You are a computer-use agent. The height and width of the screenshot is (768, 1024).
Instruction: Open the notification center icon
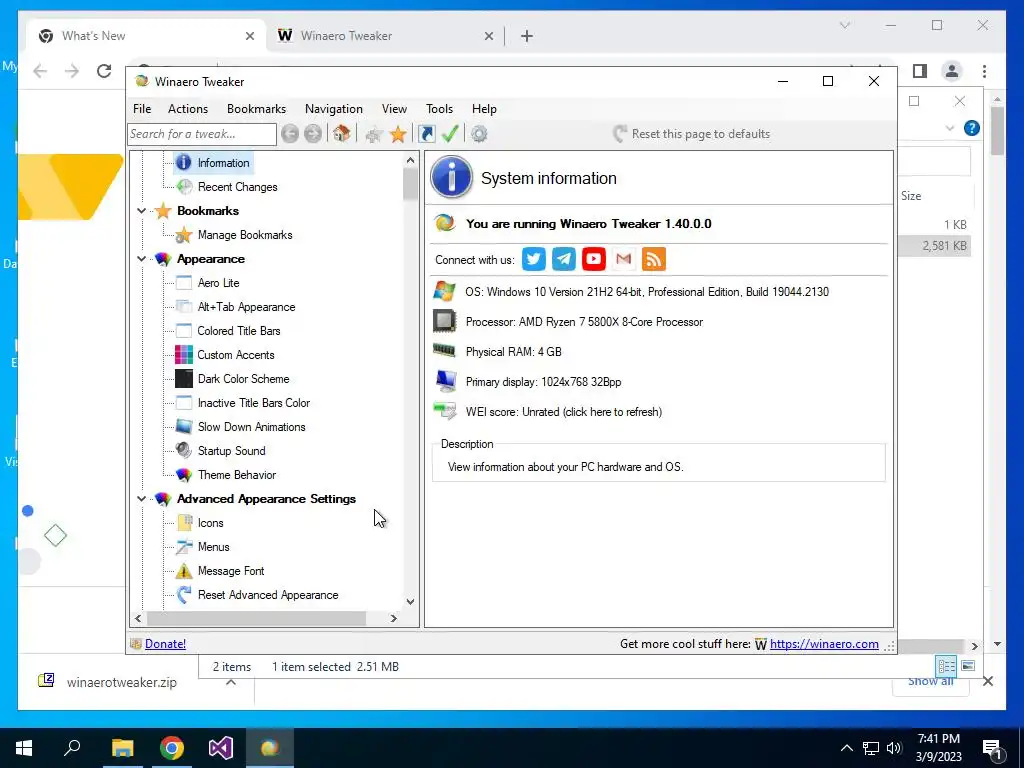pos(993,749)
